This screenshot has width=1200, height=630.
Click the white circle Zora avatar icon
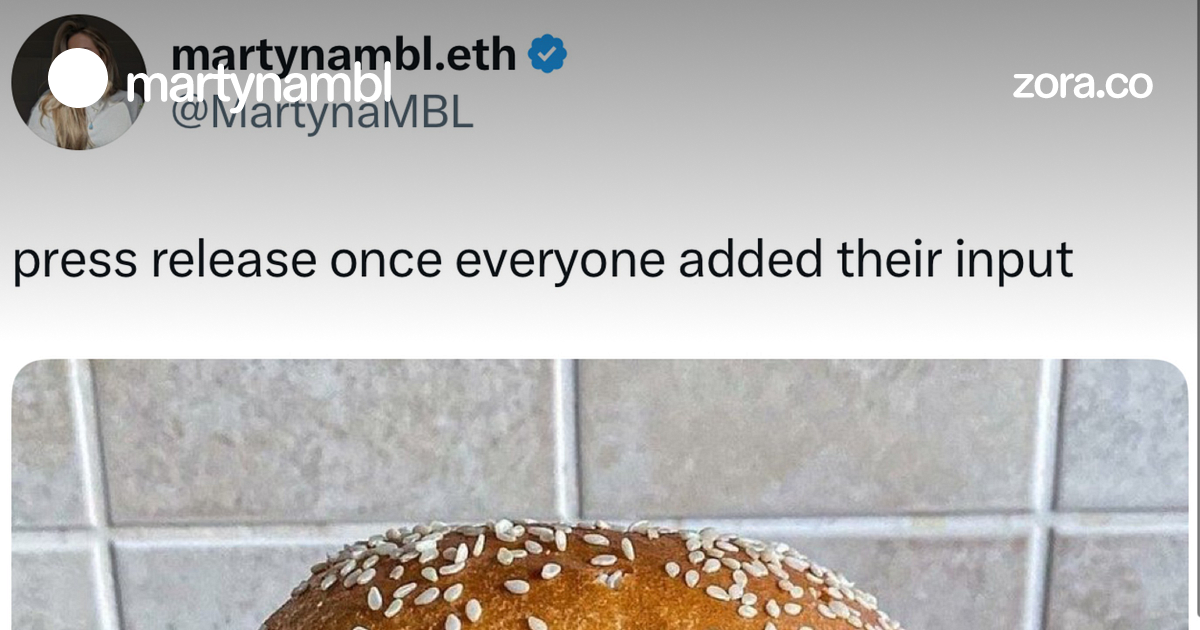(x=78, y=79)
